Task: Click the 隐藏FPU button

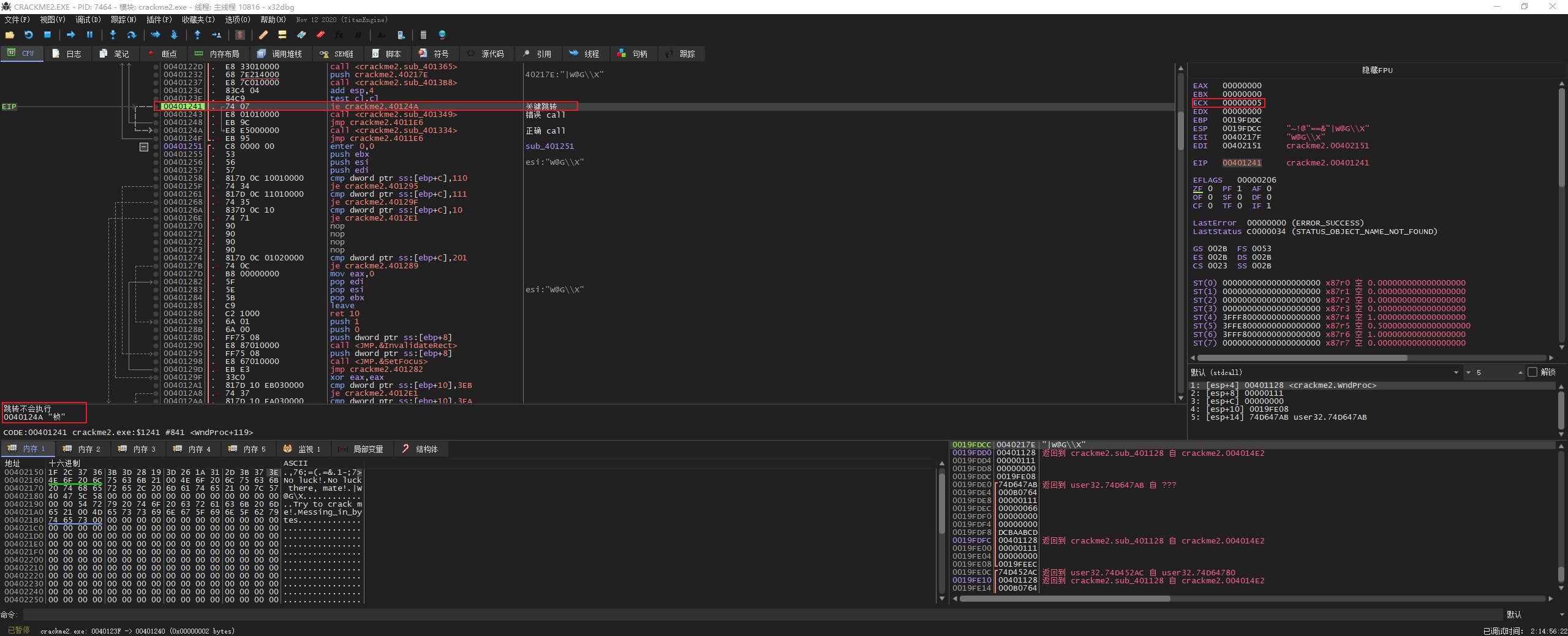Action: (1376, 70)
